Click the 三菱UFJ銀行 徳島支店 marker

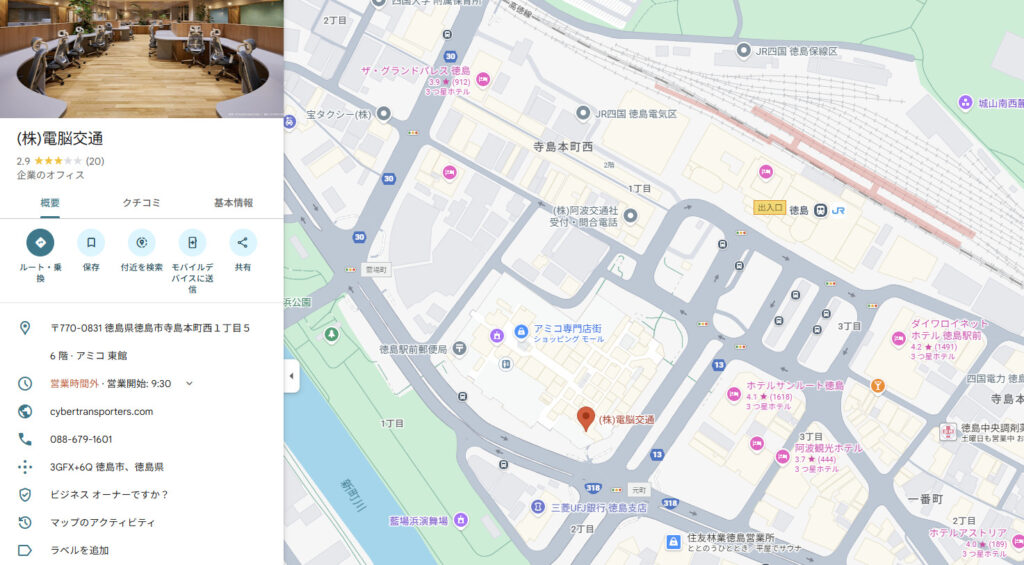[537, 507]
